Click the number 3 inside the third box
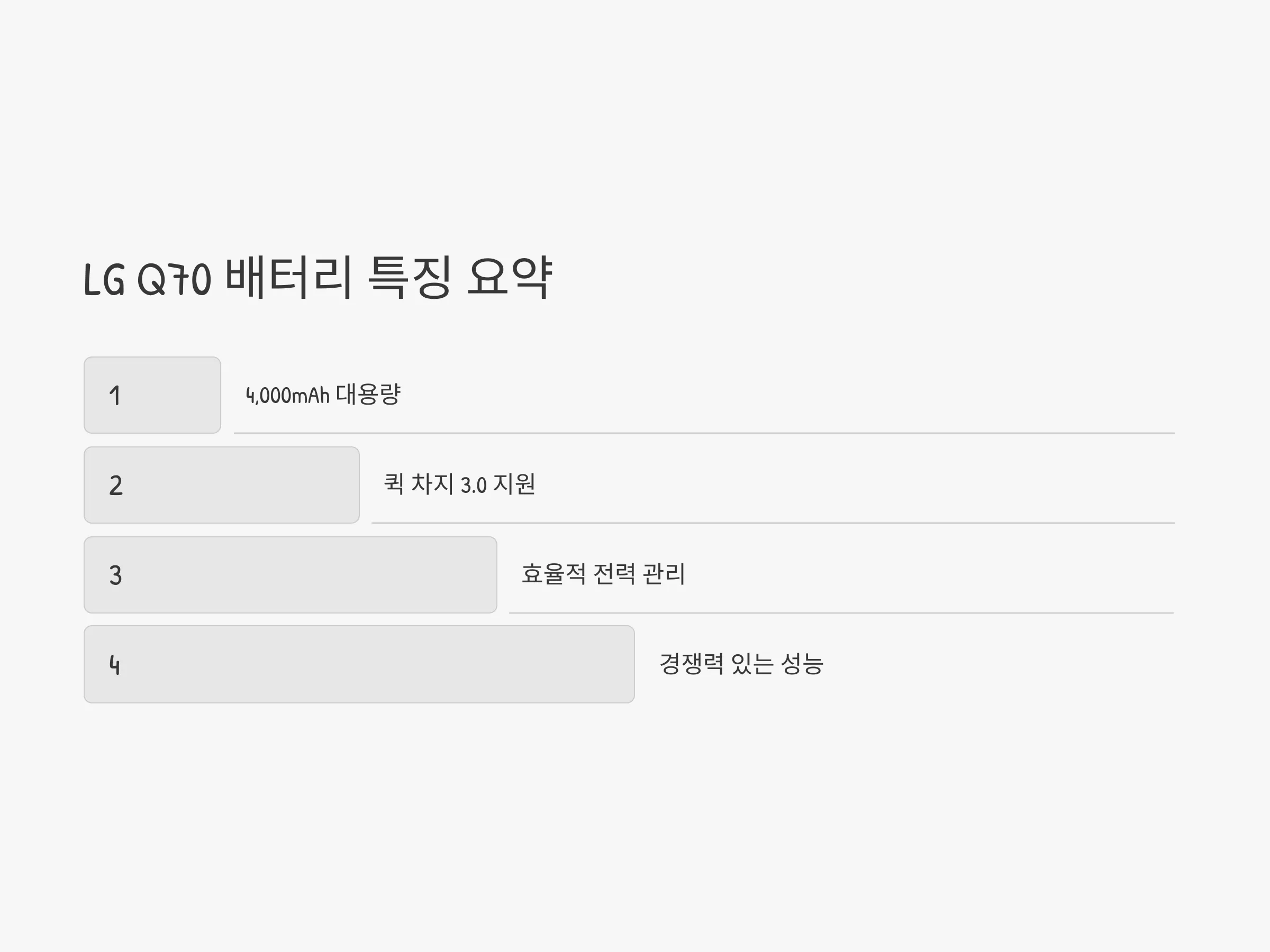 (115, 575)
